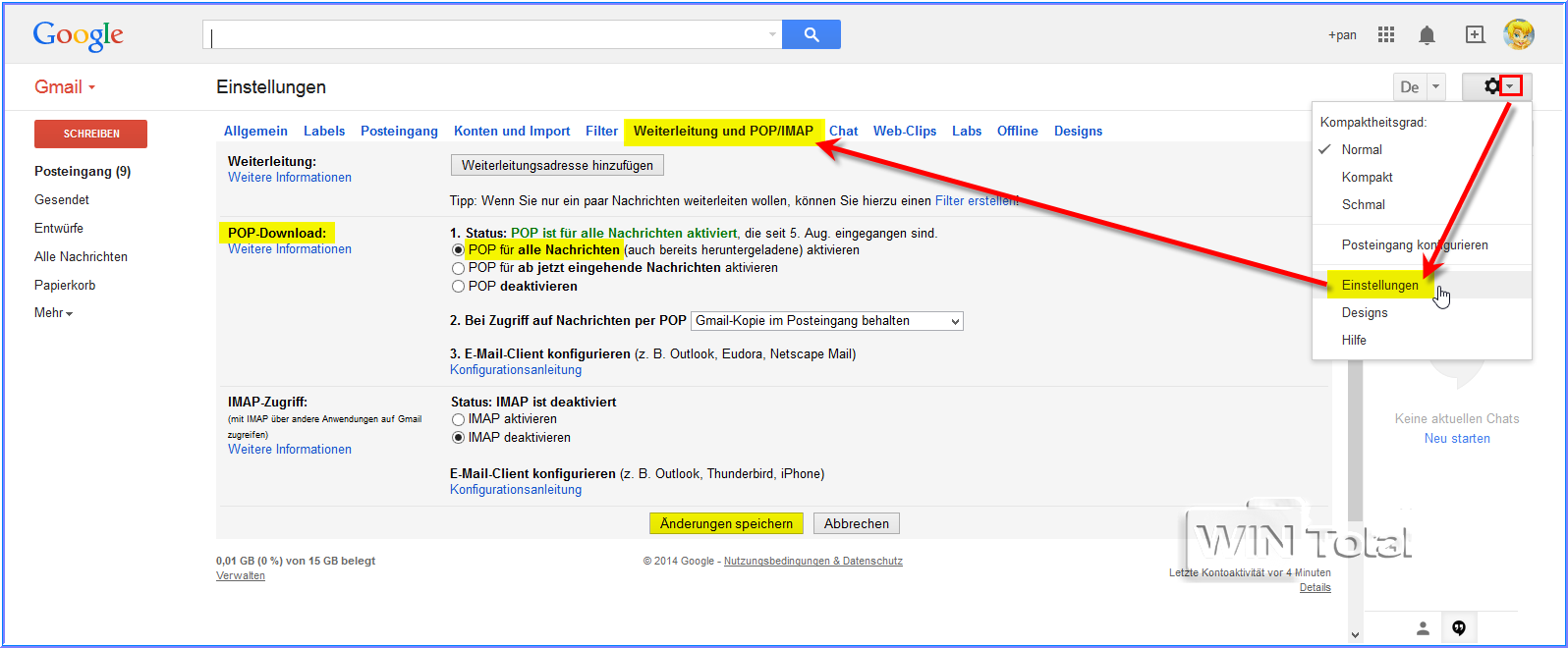Click the SCHREIBEN compose button

point(90,134)
